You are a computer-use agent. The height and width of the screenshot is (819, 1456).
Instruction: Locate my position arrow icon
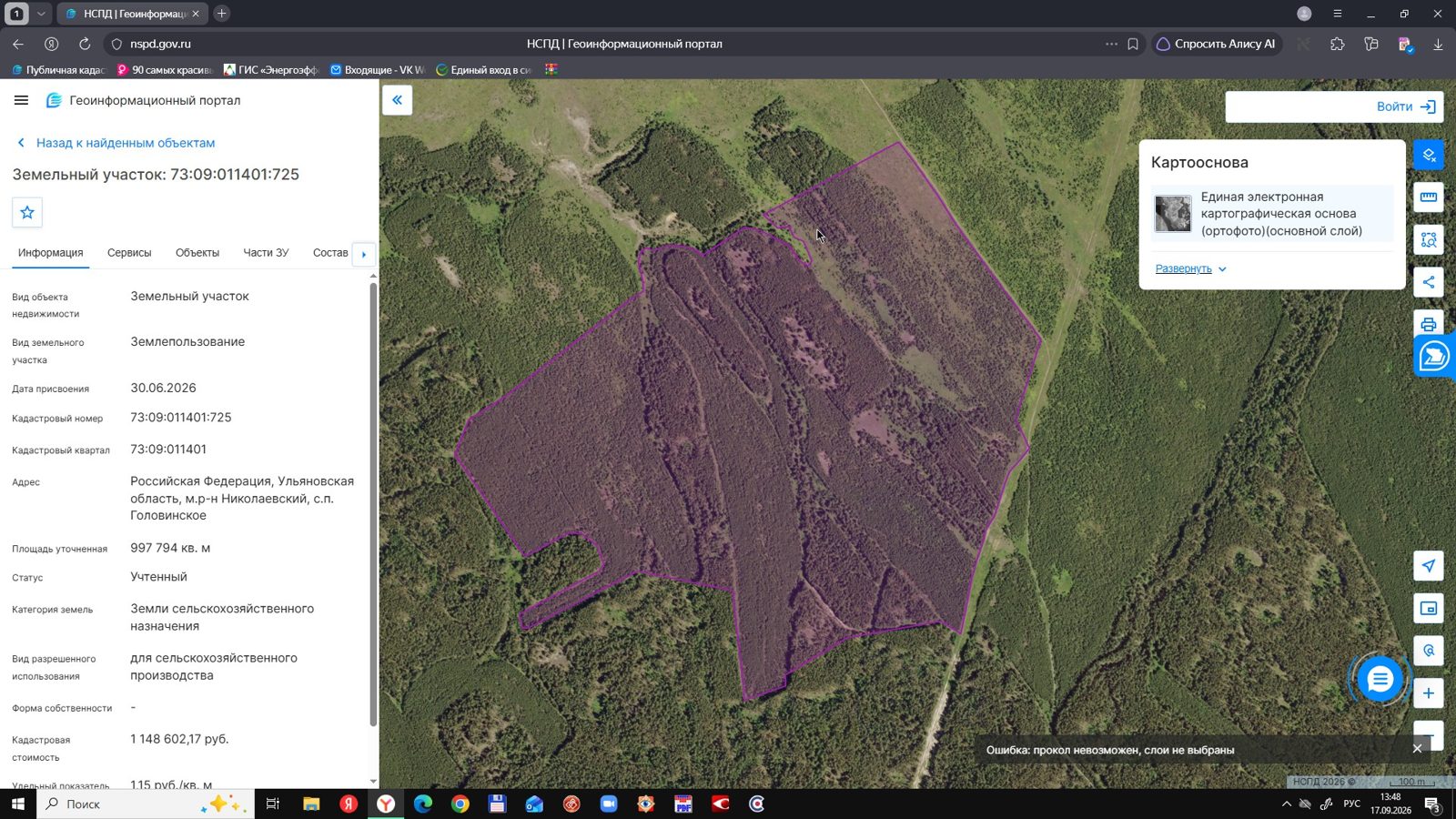[1428, 566]
